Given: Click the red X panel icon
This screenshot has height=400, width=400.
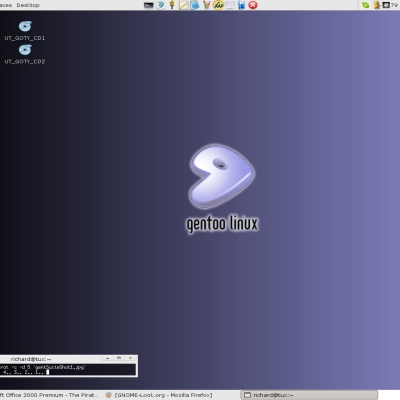Looking at the screenshot, I should (253, 5).
